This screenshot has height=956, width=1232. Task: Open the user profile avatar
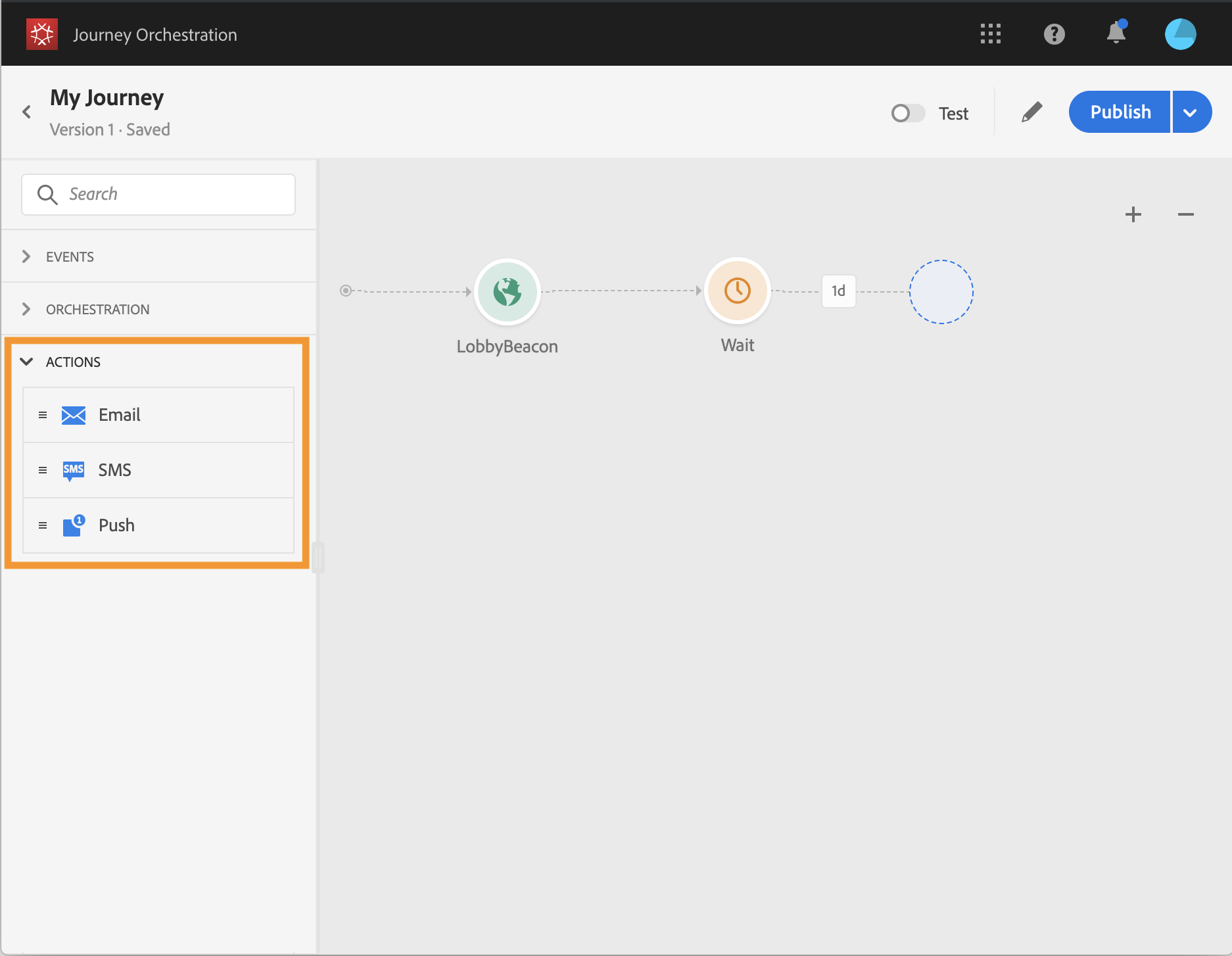coord(1181,34)
